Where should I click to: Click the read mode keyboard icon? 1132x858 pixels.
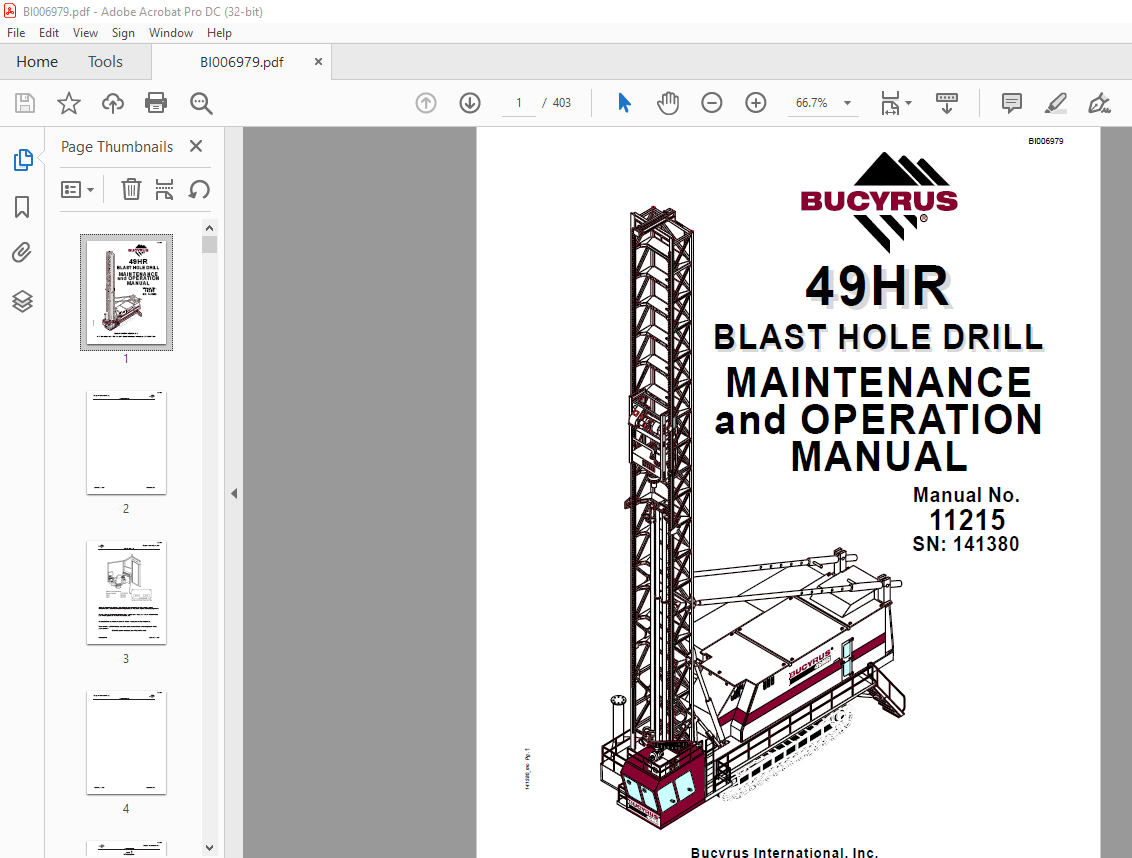pyautogui.click(x=946, y=103)
